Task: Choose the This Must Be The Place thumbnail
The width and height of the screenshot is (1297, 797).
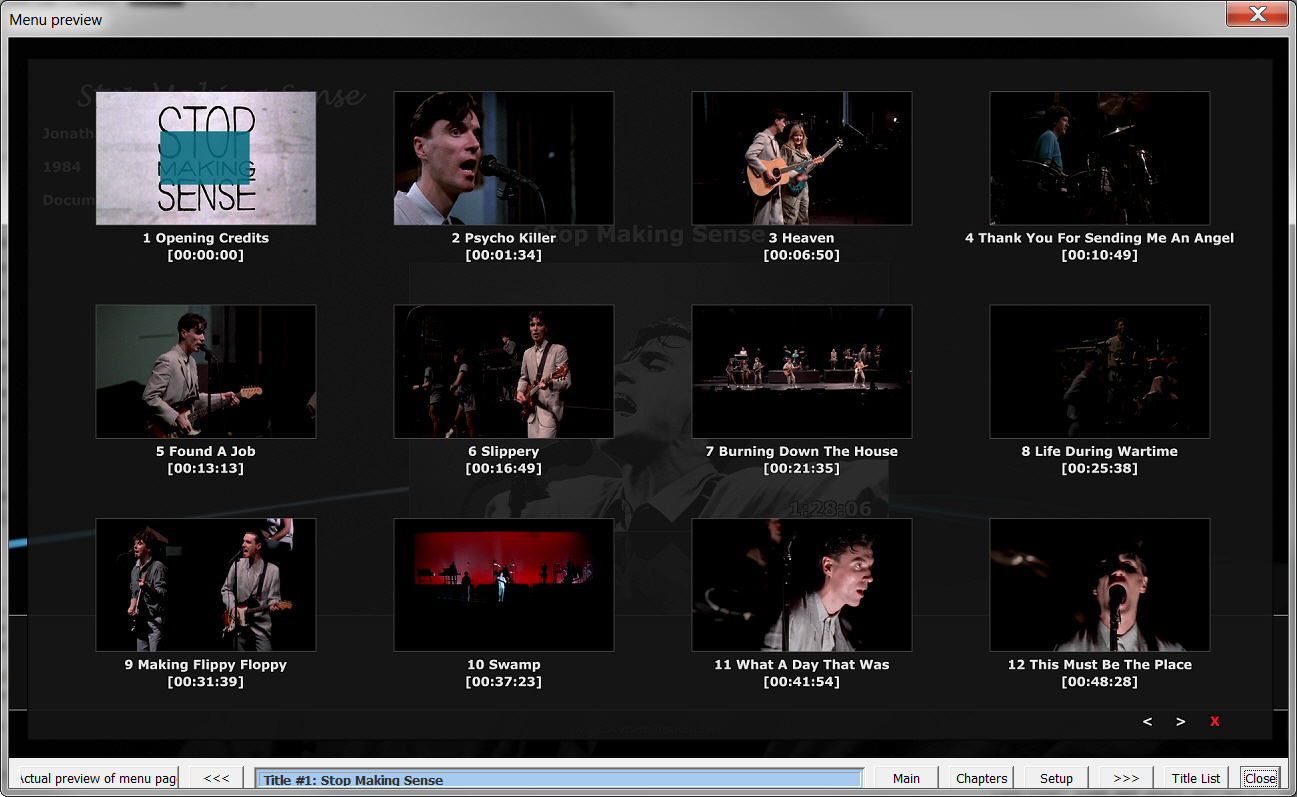Action: pyautogui.click(x=1100, y=584)
